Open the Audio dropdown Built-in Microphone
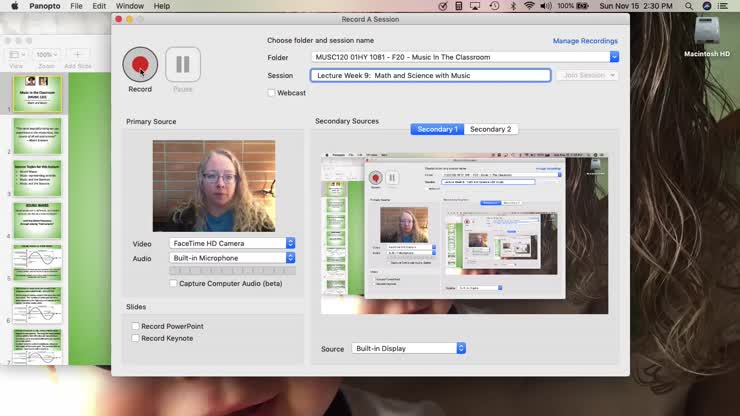The height and width of the screenshot is (416, 740). coord(232,258)
